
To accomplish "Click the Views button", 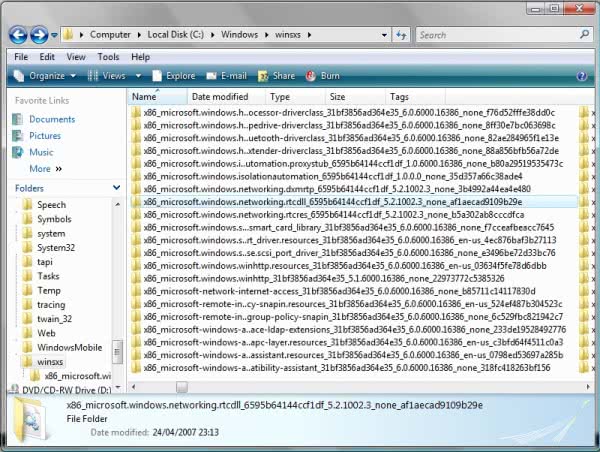I will click(107, 76).
